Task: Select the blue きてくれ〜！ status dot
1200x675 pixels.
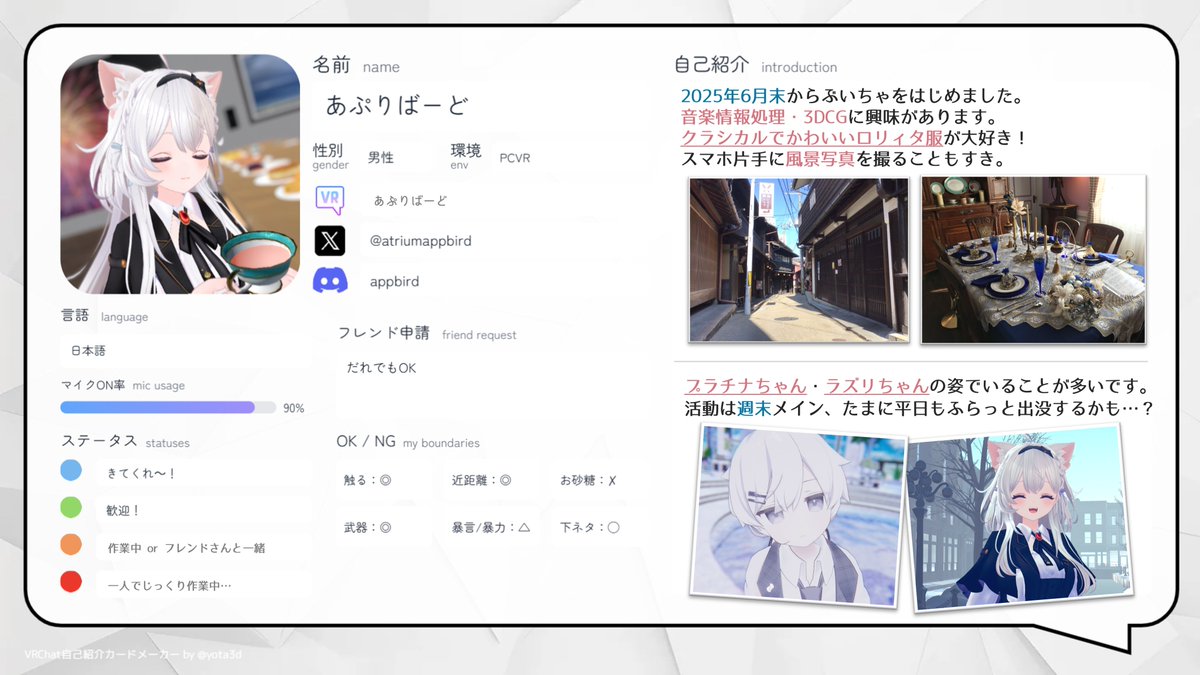Action: [70, 469]
